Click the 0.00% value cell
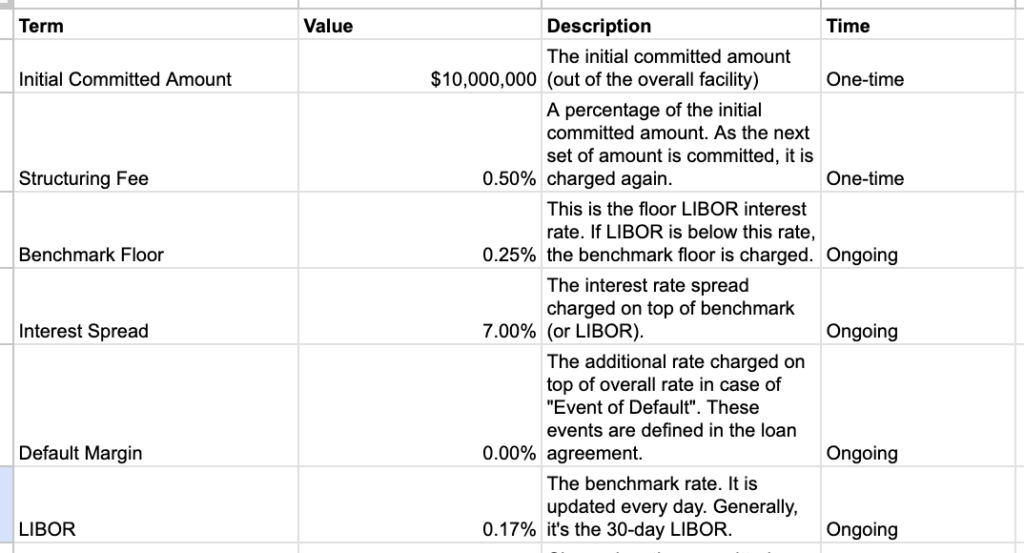The height and width of the screenshot is (553, 1024). tap(509, 453)
